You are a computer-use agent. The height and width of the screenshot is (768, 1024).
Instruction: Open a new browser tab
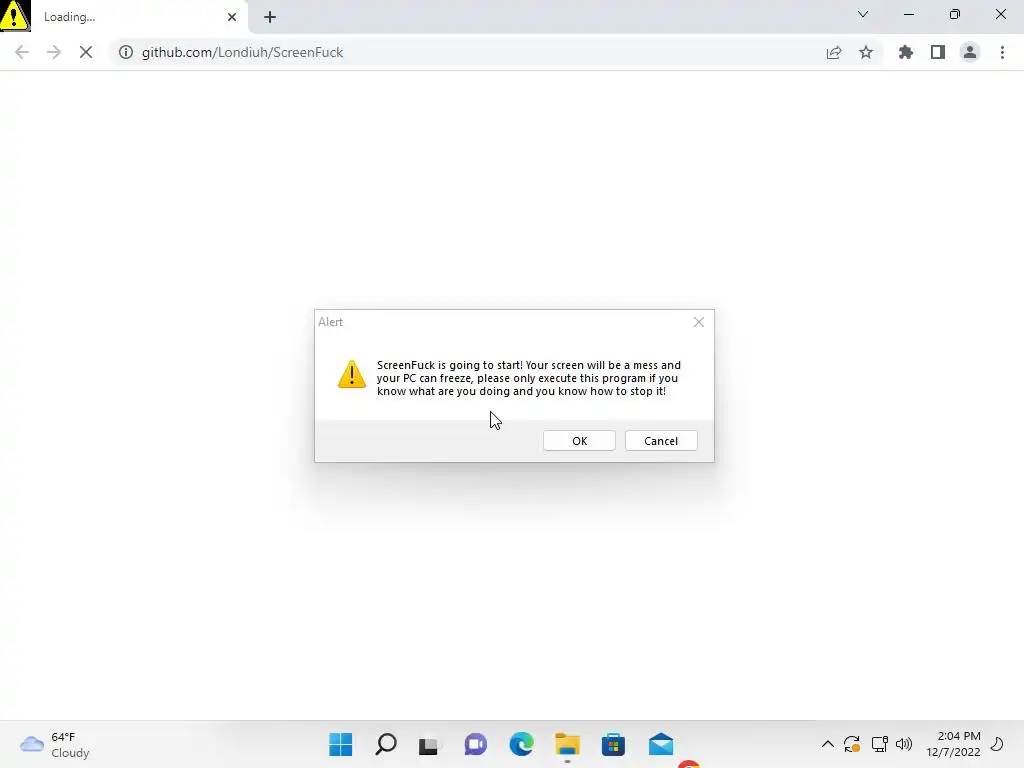[x=270, y=17]
